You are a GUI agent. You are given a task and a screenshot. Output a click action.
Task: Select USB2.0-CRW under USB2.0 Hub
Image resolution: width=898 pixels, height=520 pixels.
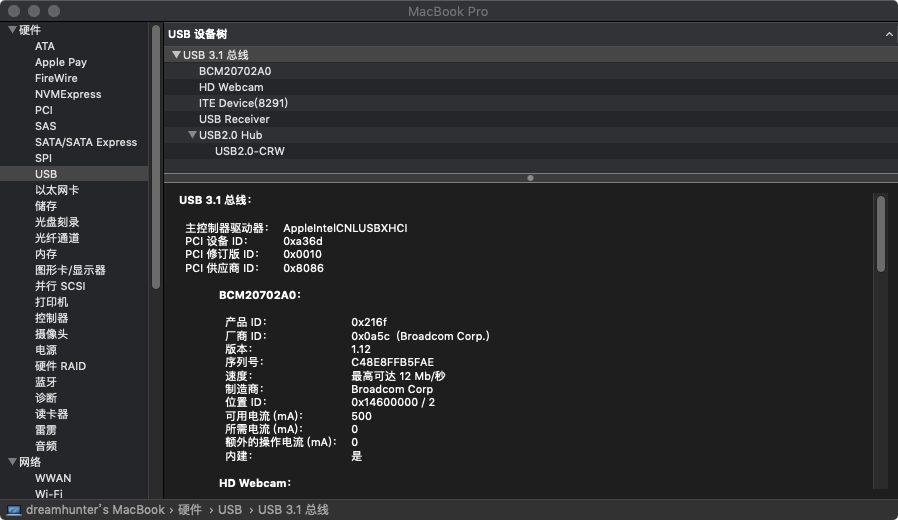point(250,152)
